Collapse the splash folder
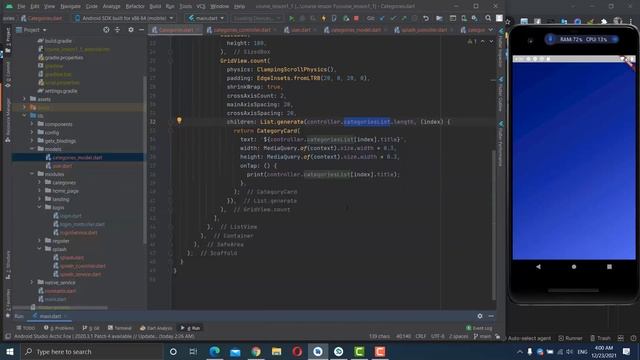640x360 pixels. pyautogui.click(x=40, y=249)
